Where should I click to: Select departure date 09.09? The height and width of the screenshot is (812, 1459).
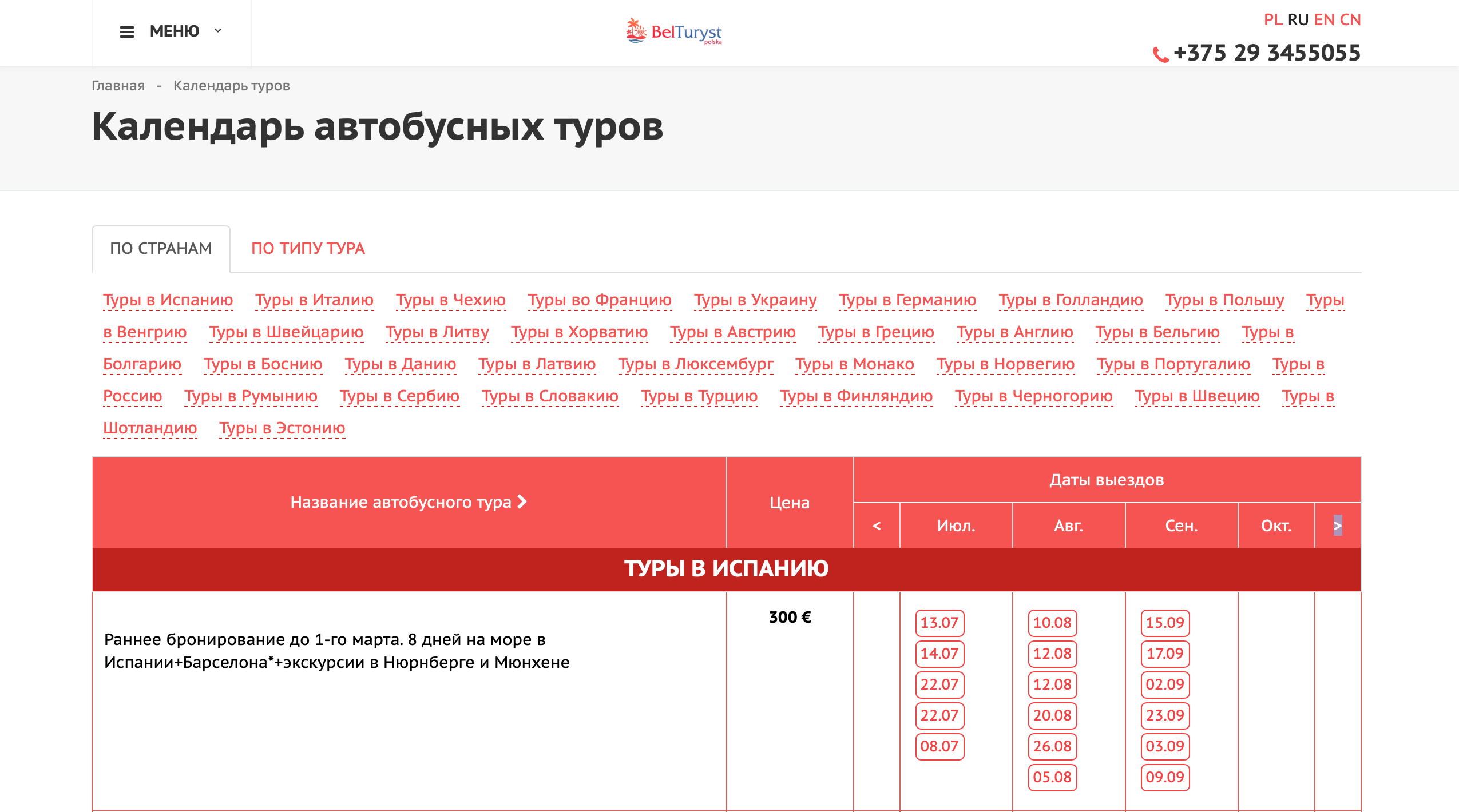[x=1165, y=777]
